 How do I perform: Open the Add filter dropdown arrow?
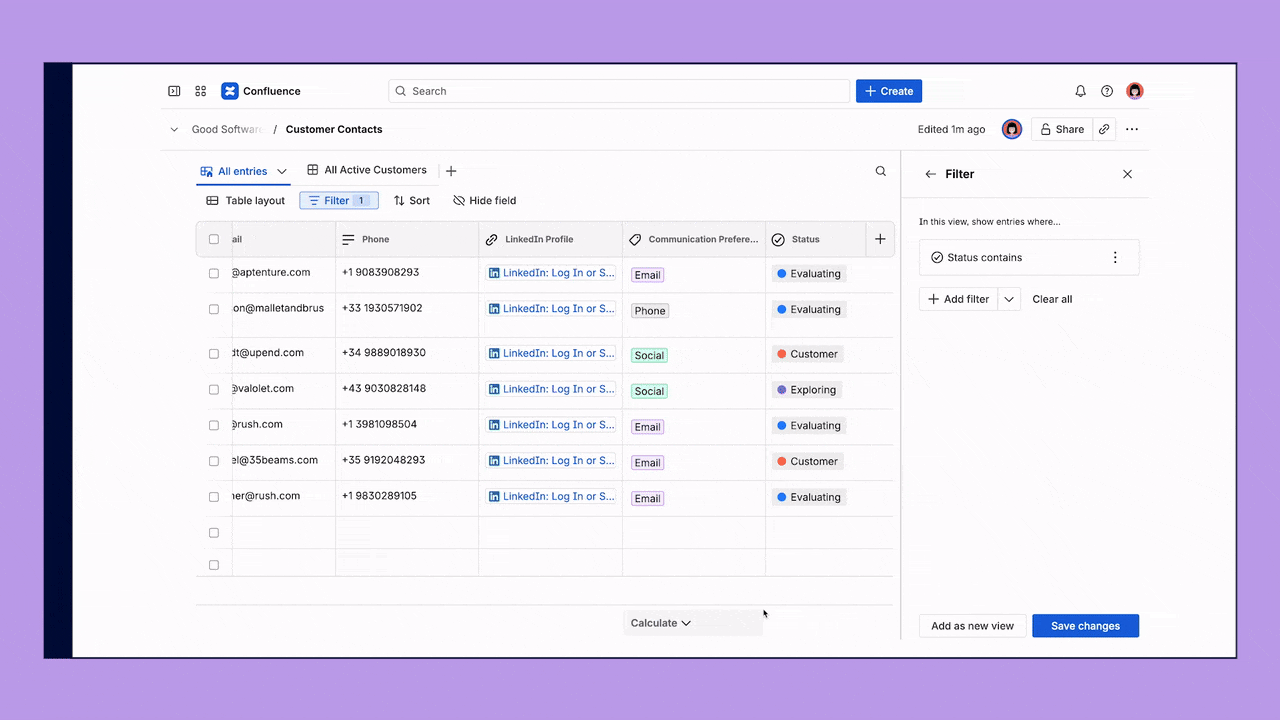[x=1009, y=299]
